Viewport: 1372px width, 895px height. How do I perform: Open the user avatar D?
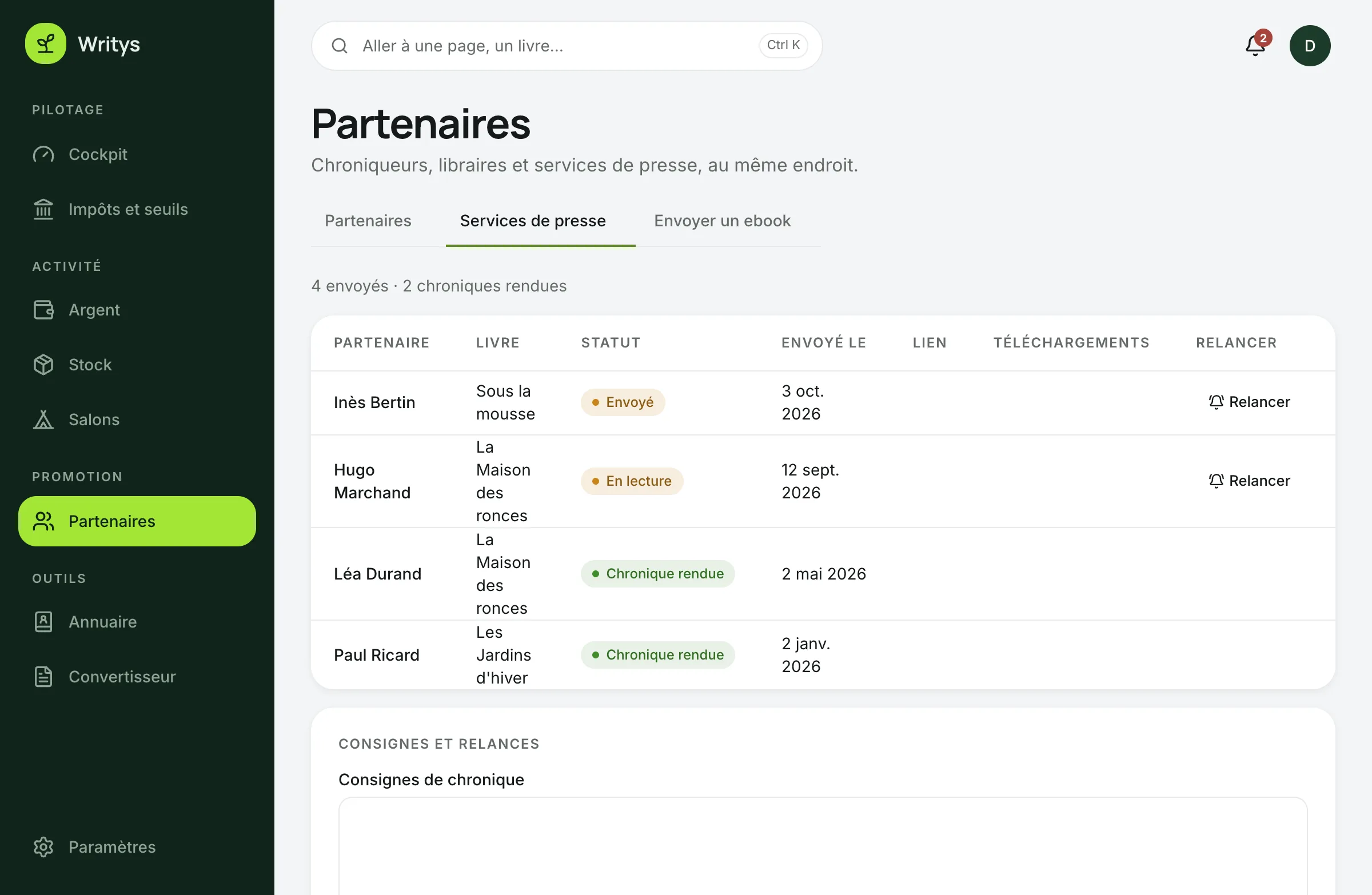click(x=1310, y=46)
